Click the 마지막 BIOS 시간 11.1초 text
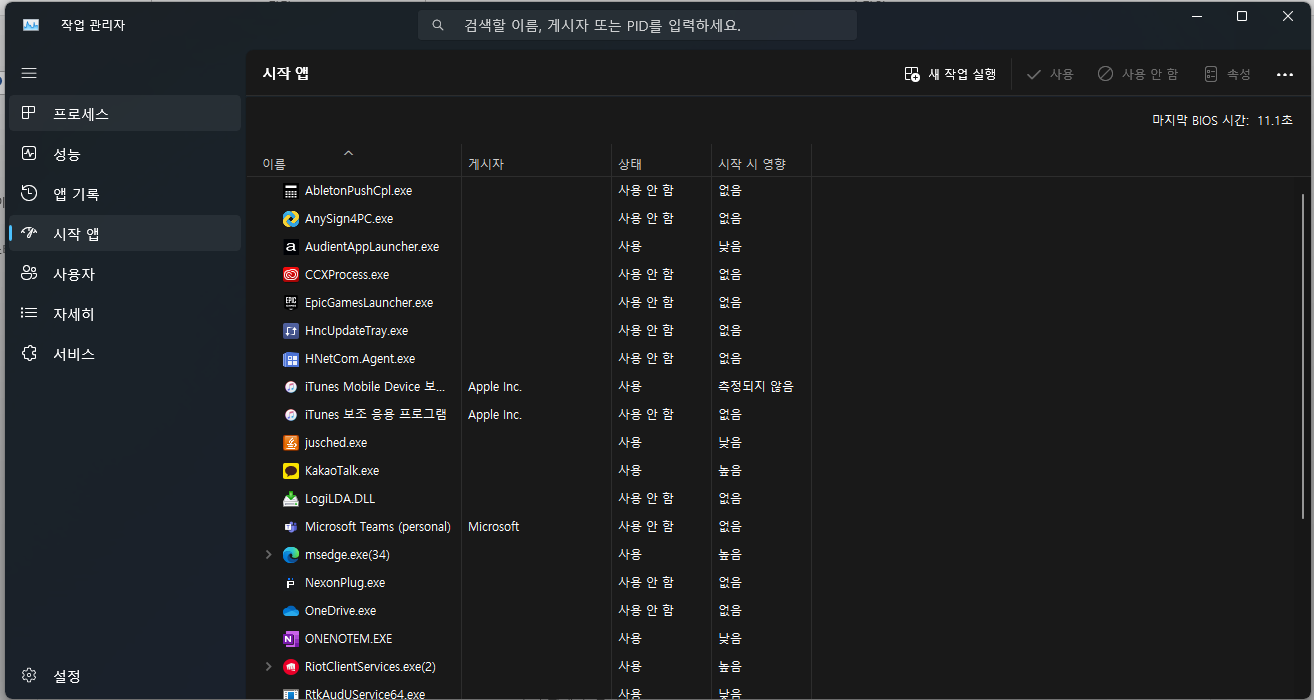The height and width of the screenshot is (700, 1314). tap(1222, 120)
